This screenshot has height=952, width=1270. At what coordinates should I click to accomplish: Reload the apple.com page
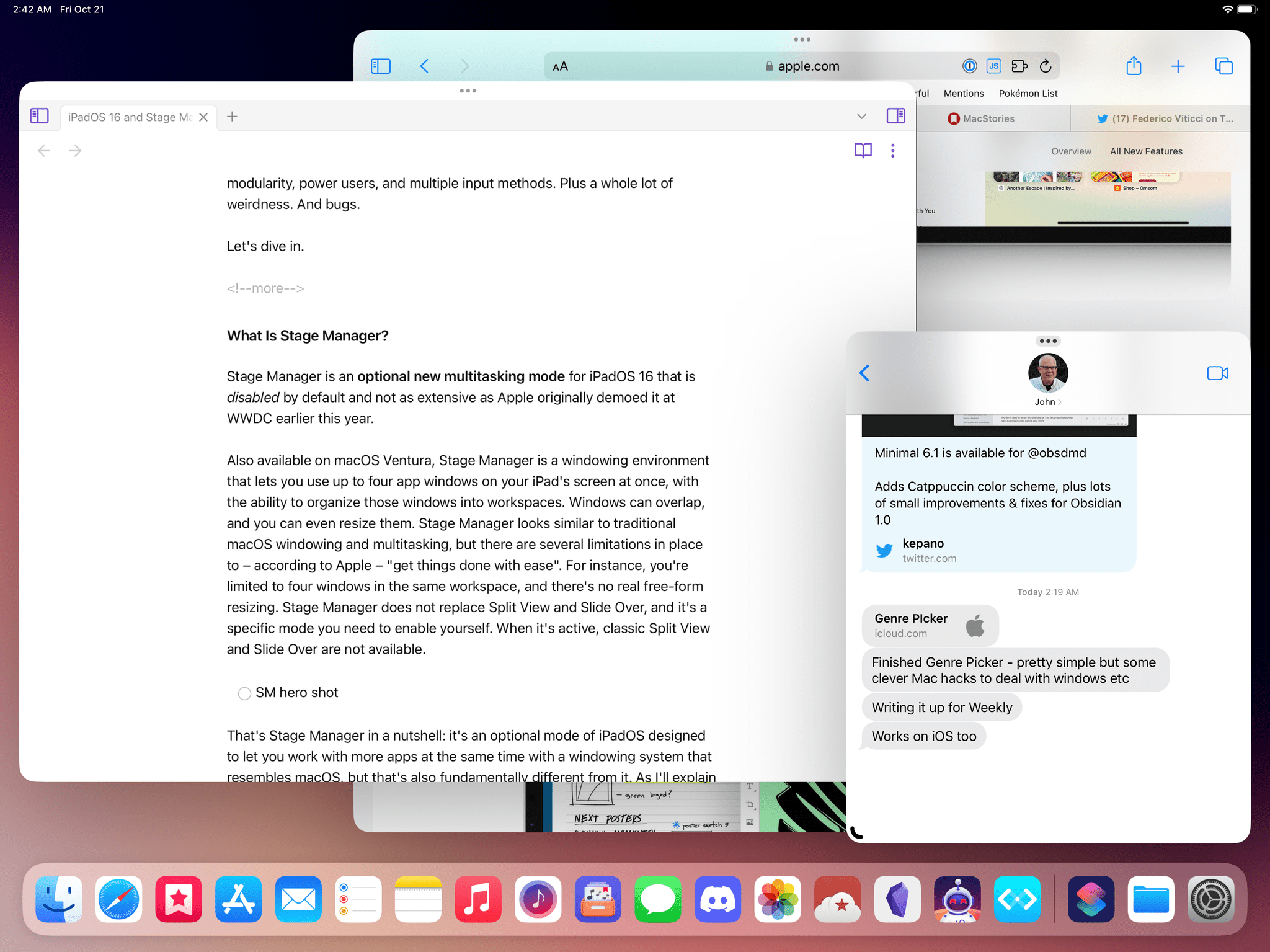[x=1046, y=66]
